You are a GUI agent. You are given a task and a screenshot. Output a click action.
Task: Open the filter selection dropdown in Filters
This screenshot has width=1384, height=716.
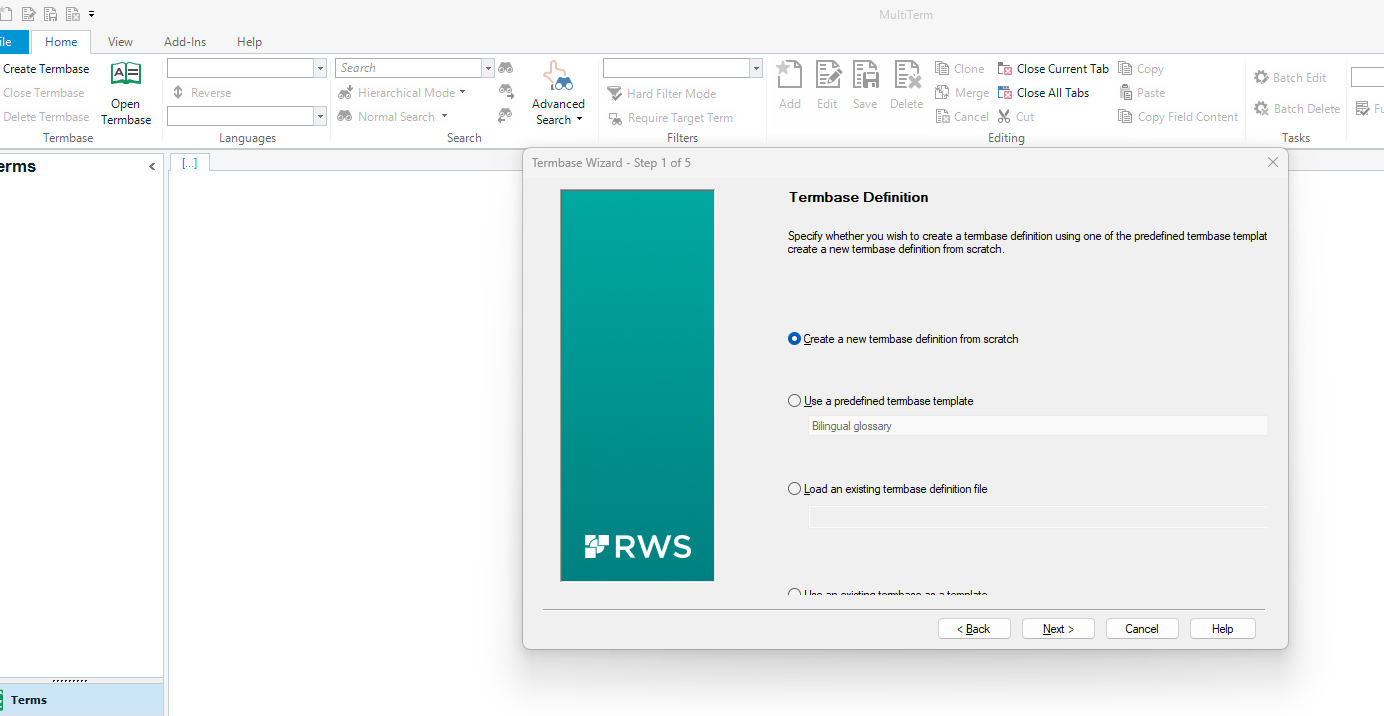click(x=756, y=68)
